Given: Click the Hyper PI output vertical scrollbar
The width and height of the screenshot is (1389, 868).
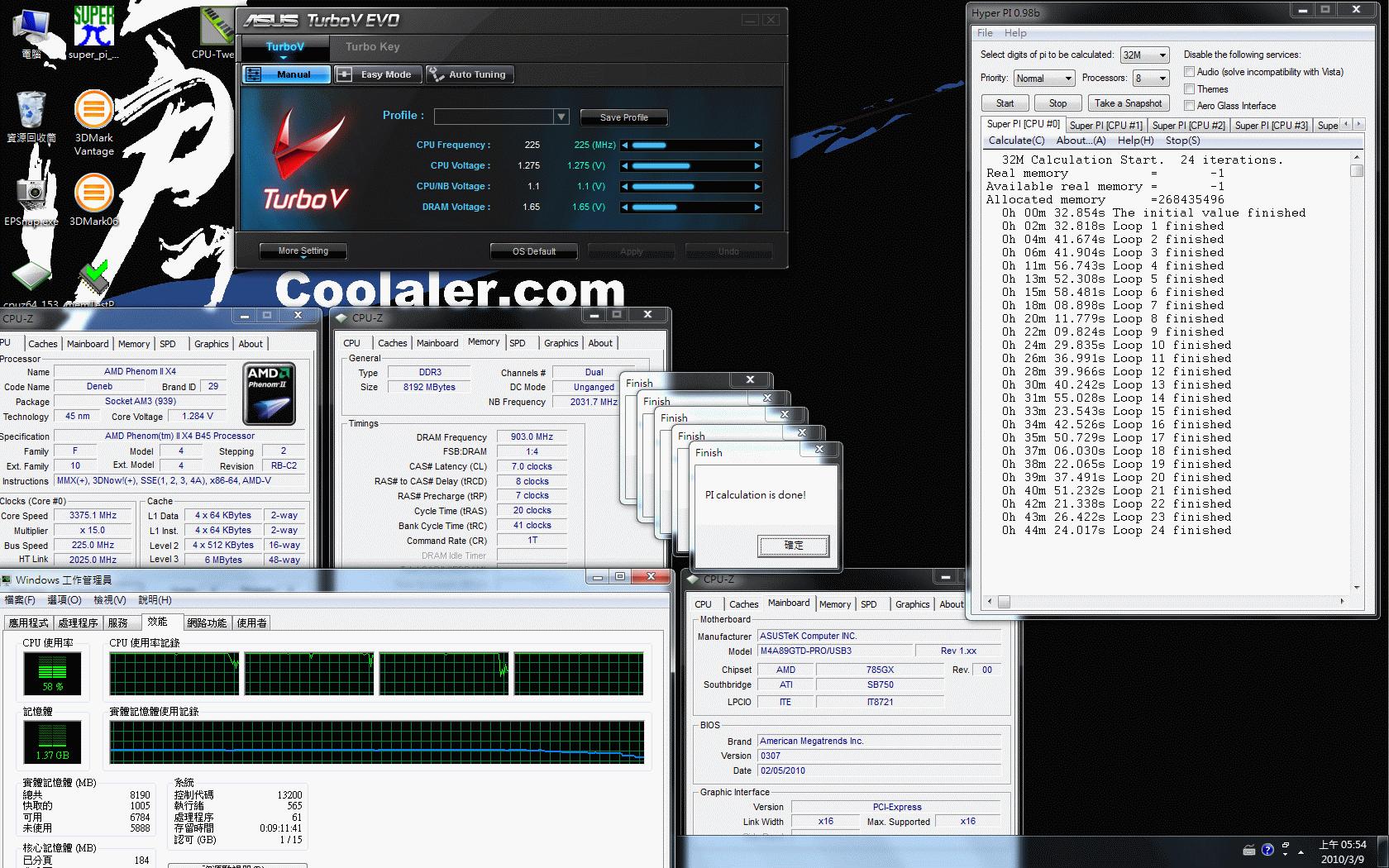Looking at the screenshot, I should [x=1356, y=372].
